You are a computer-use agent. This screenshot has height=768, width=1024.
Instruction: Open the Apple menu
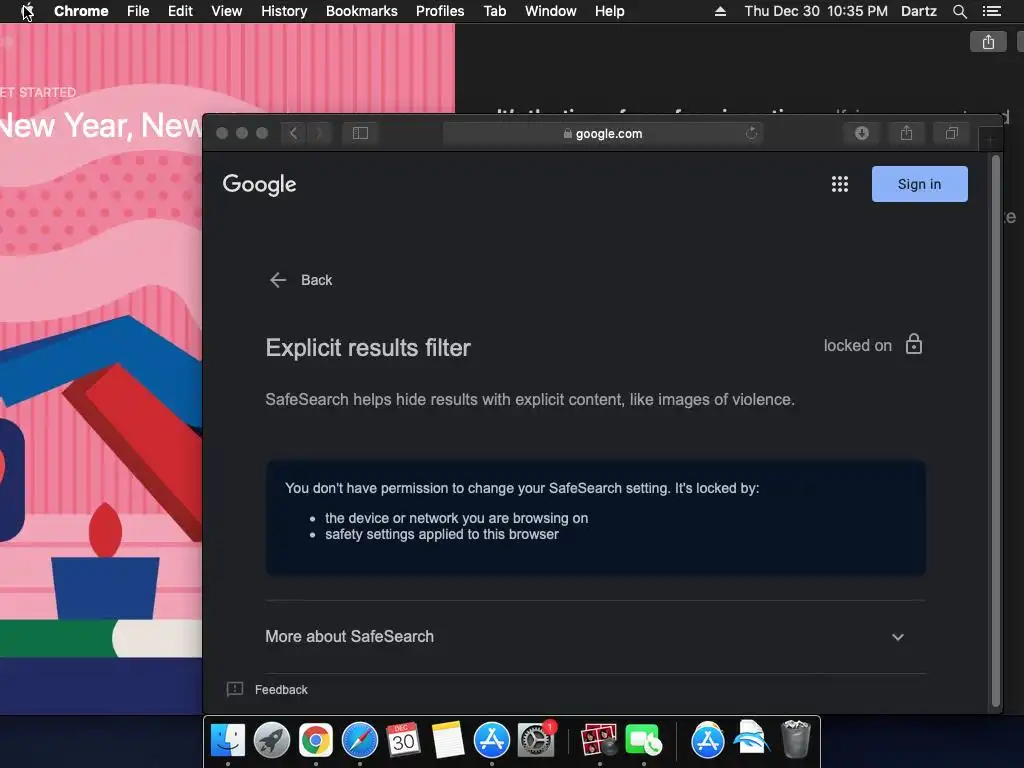(27, 11)
